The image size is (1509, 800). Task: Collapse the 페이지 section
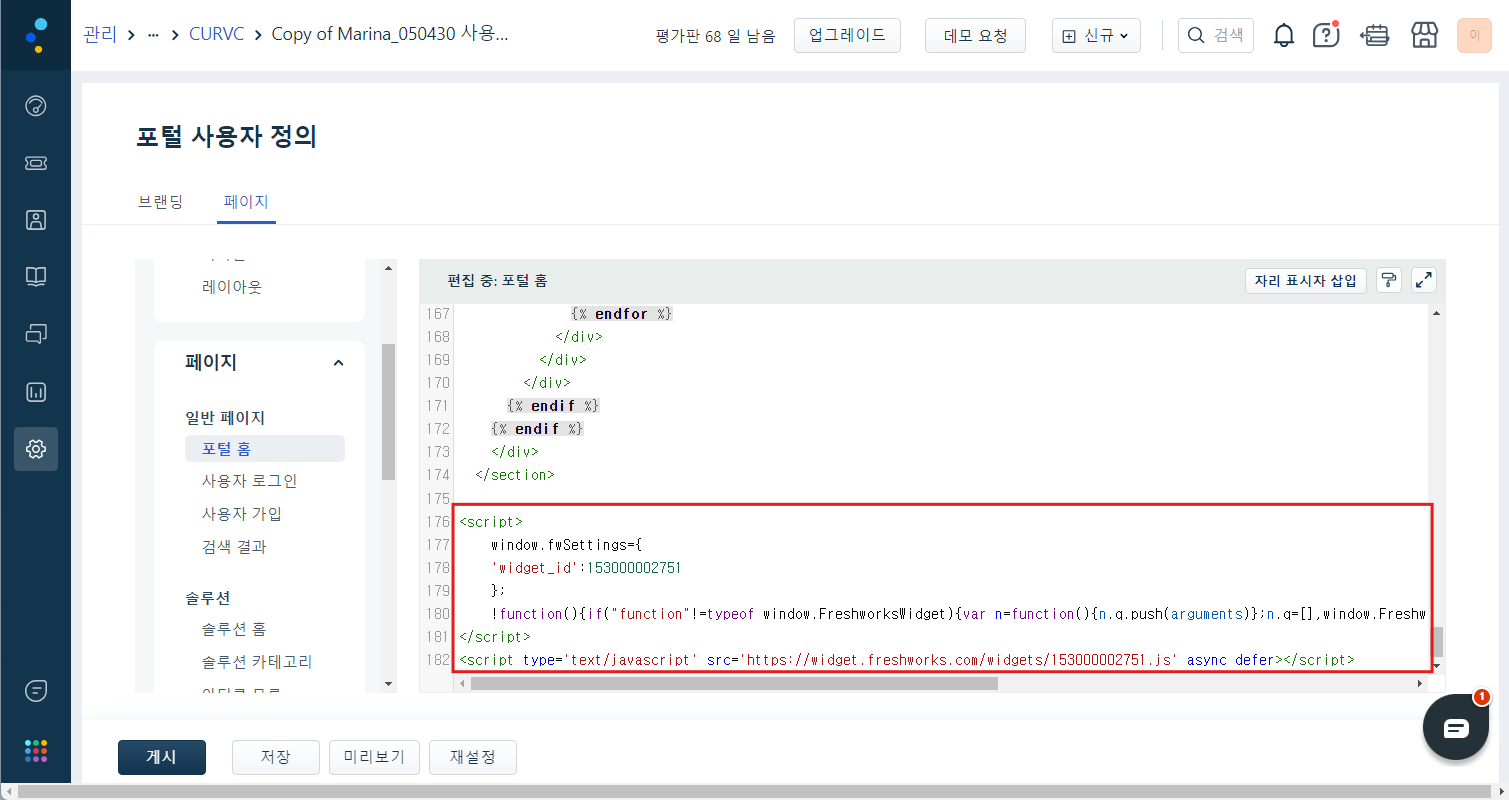[x=338, y=363]
